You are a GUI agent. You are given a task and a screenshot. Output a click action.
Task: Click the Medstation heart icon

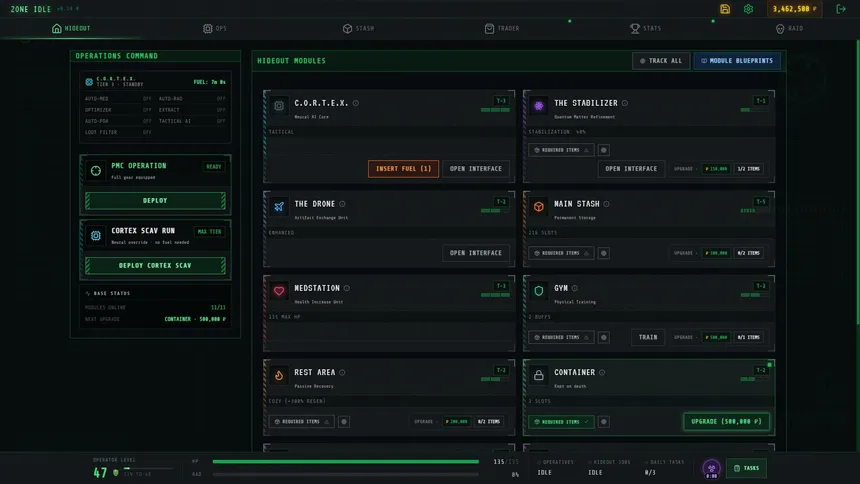point(279,291)
